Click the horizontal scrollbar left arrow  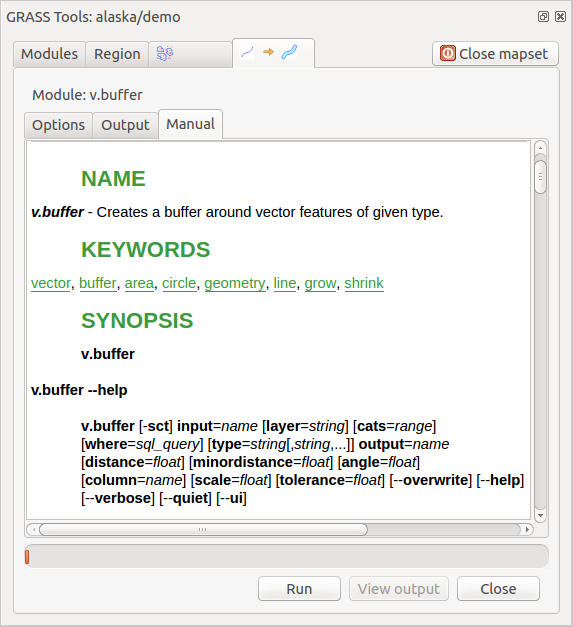tap(34, 529)
